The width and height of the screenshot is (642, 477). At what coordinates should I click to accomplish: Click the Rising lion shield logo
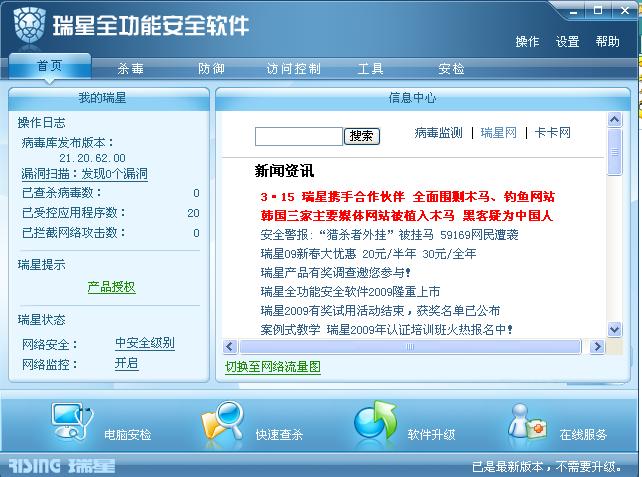point(30,25)
